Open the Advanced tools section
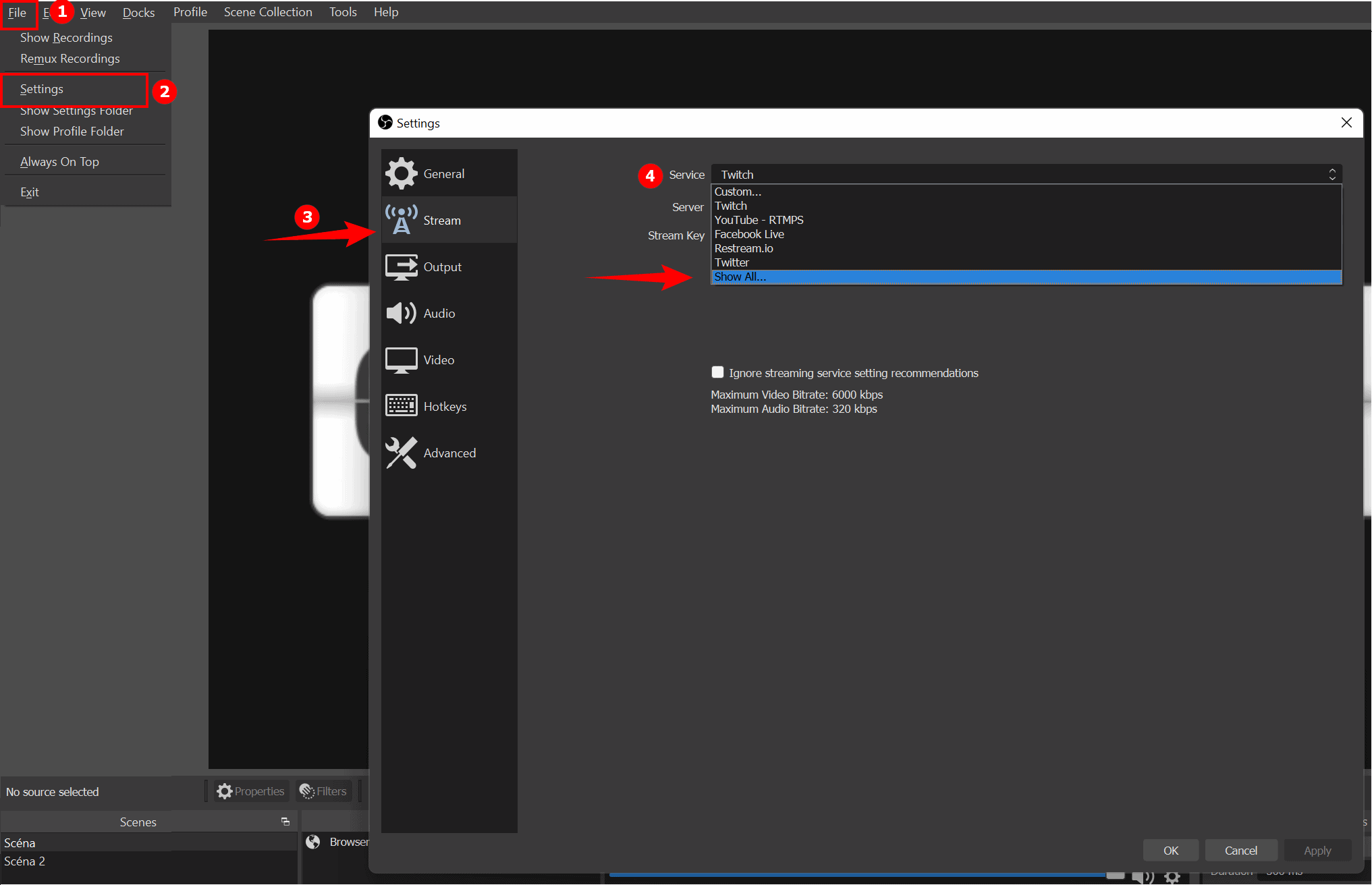1372x885 pixels. tap(449, 453)
